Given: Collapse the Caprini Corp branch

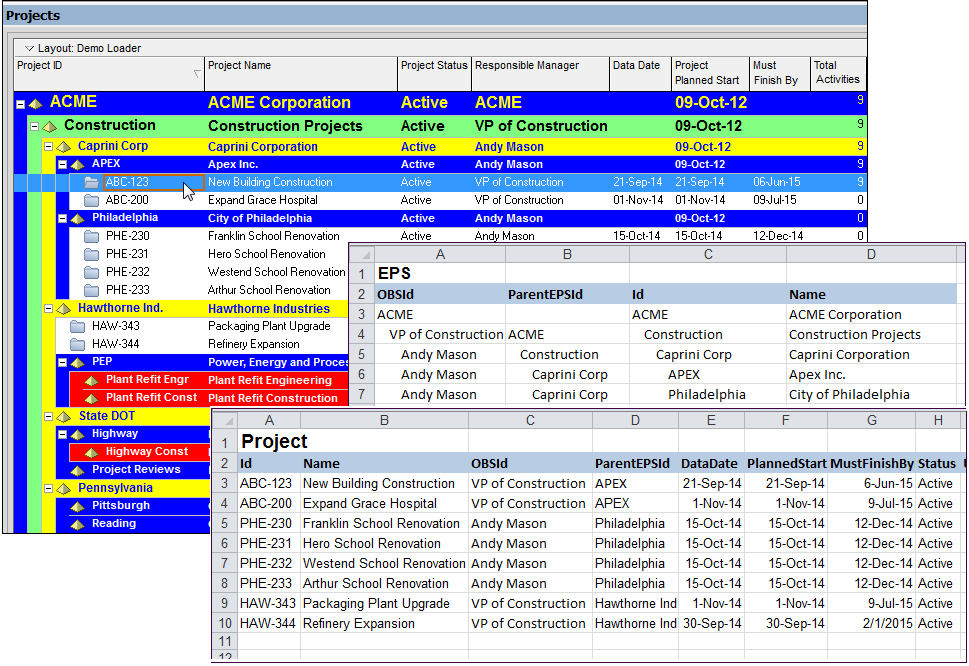Looking at the screenshot, I should pos(48,147).
